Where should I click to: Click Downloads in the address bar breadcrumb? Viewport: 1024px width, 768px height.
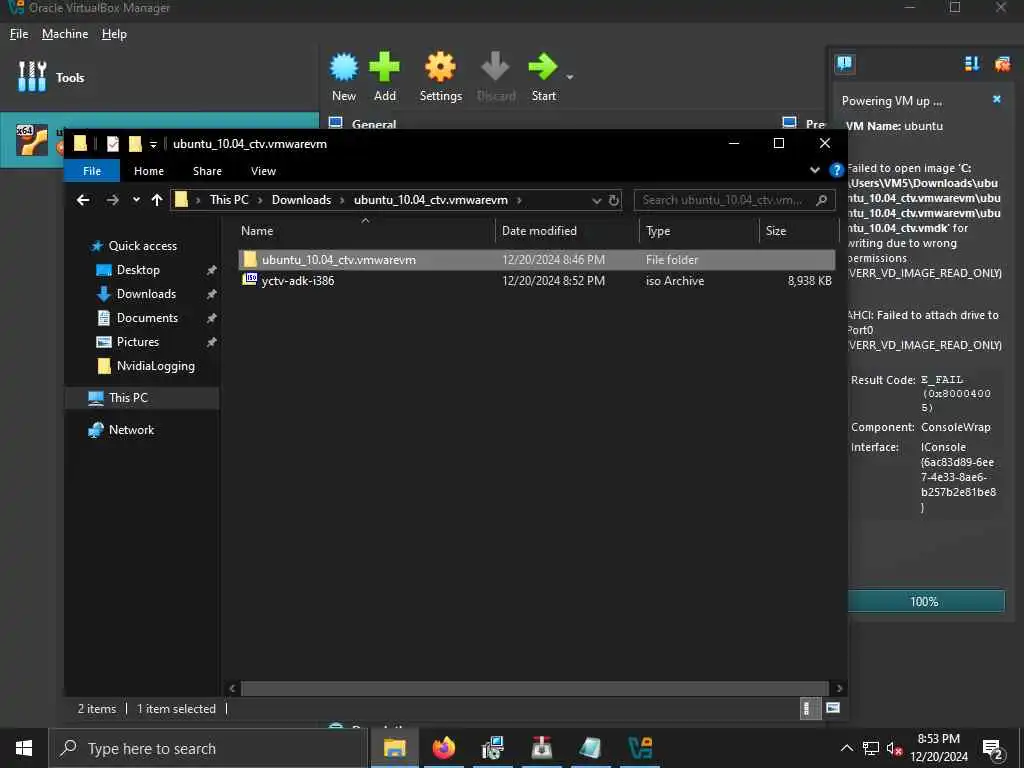coord(301,200)
